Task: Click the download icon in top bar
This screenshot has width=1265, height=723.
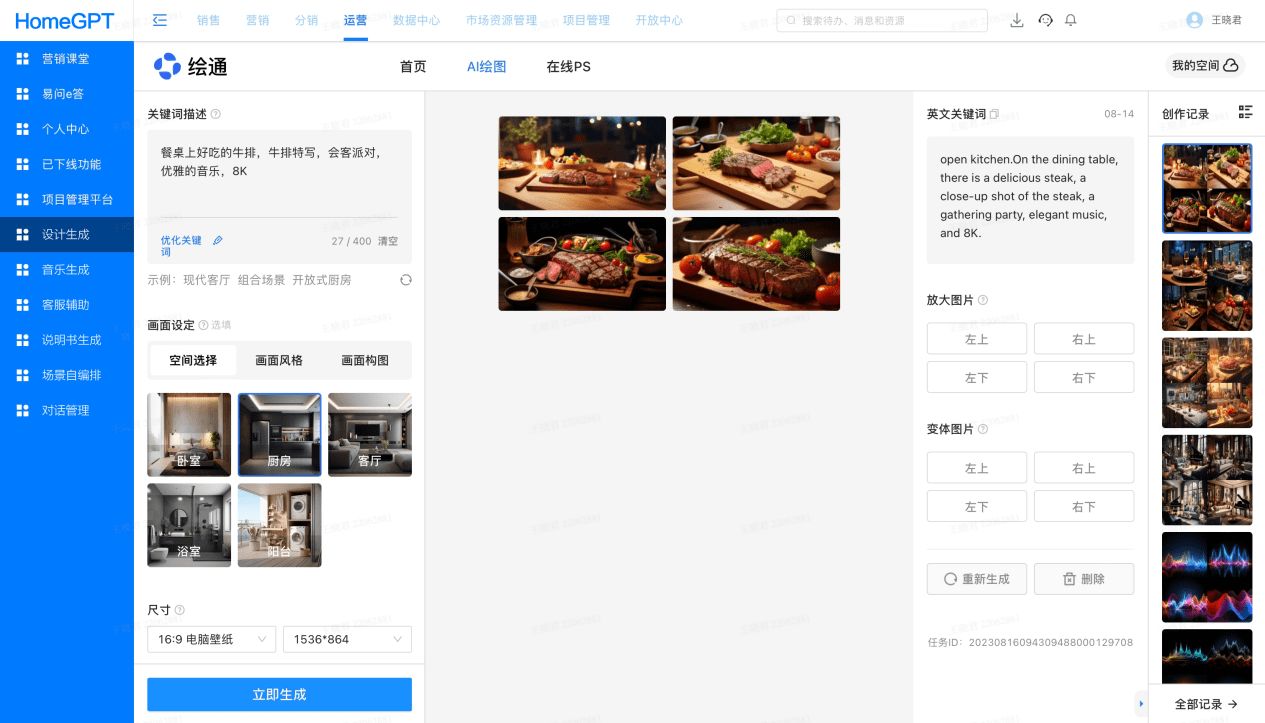Action: coord(1017,20)
